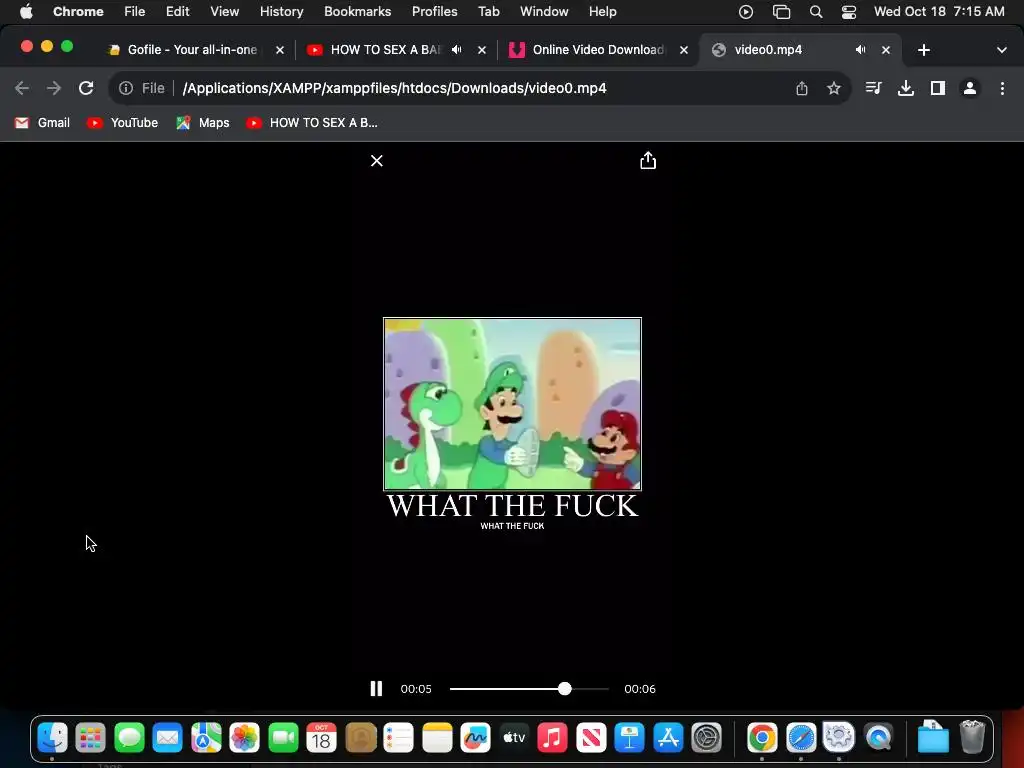1024x768 pixels.
Task: Click the video frame thumbnail
Action: [513, 404]
